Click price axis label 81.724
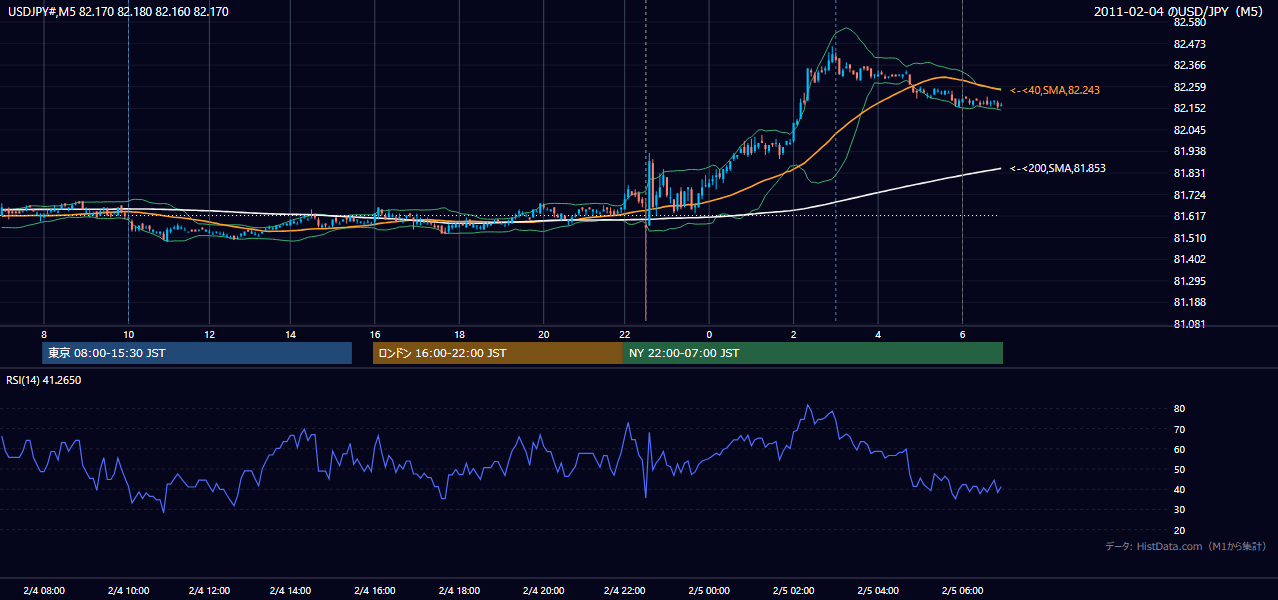 1189,195
